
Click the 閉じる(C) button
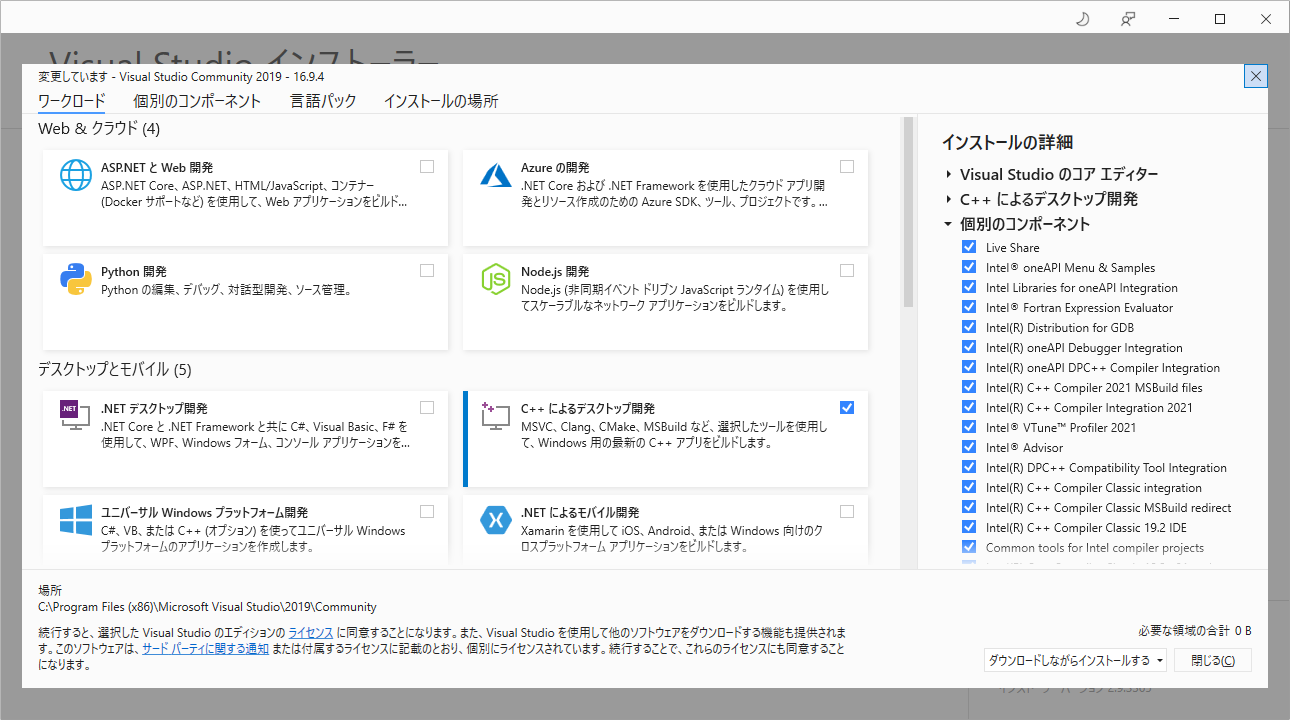pos(1212,660)
